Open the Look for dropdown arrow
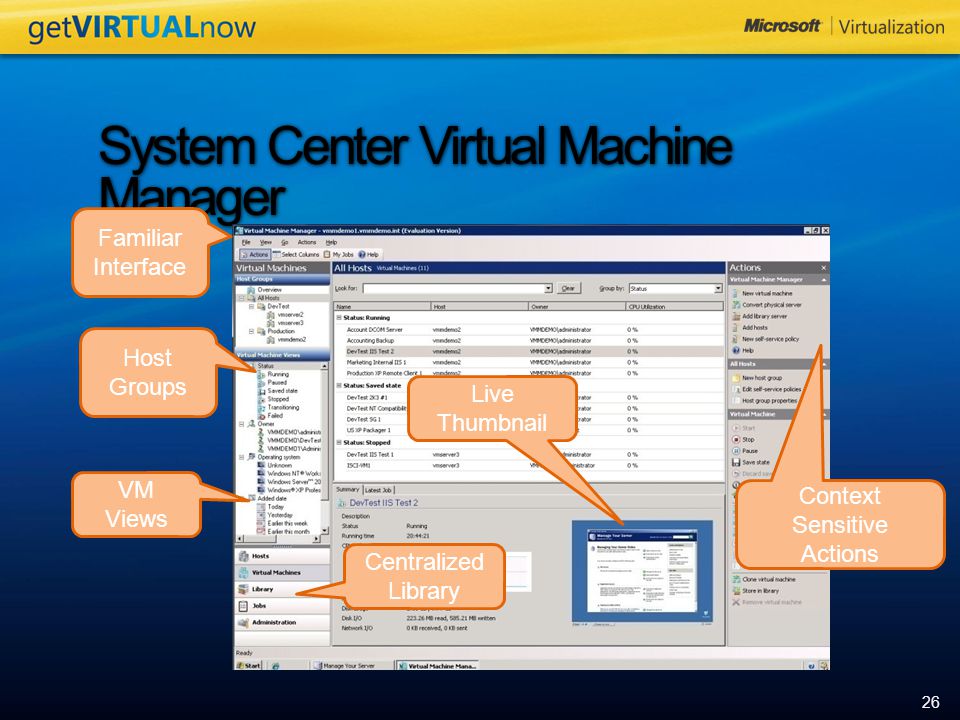 pyautogui.click(x=549, y=288)
